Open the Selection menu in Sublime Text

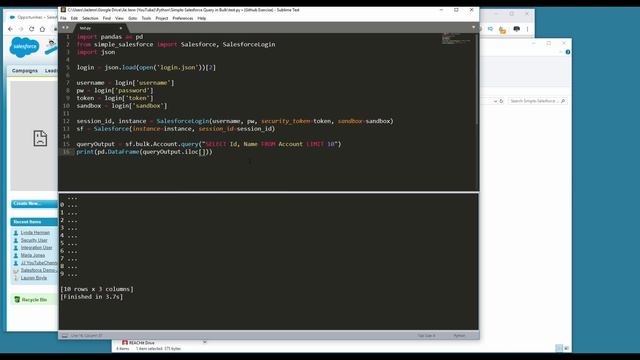point(90,18)
